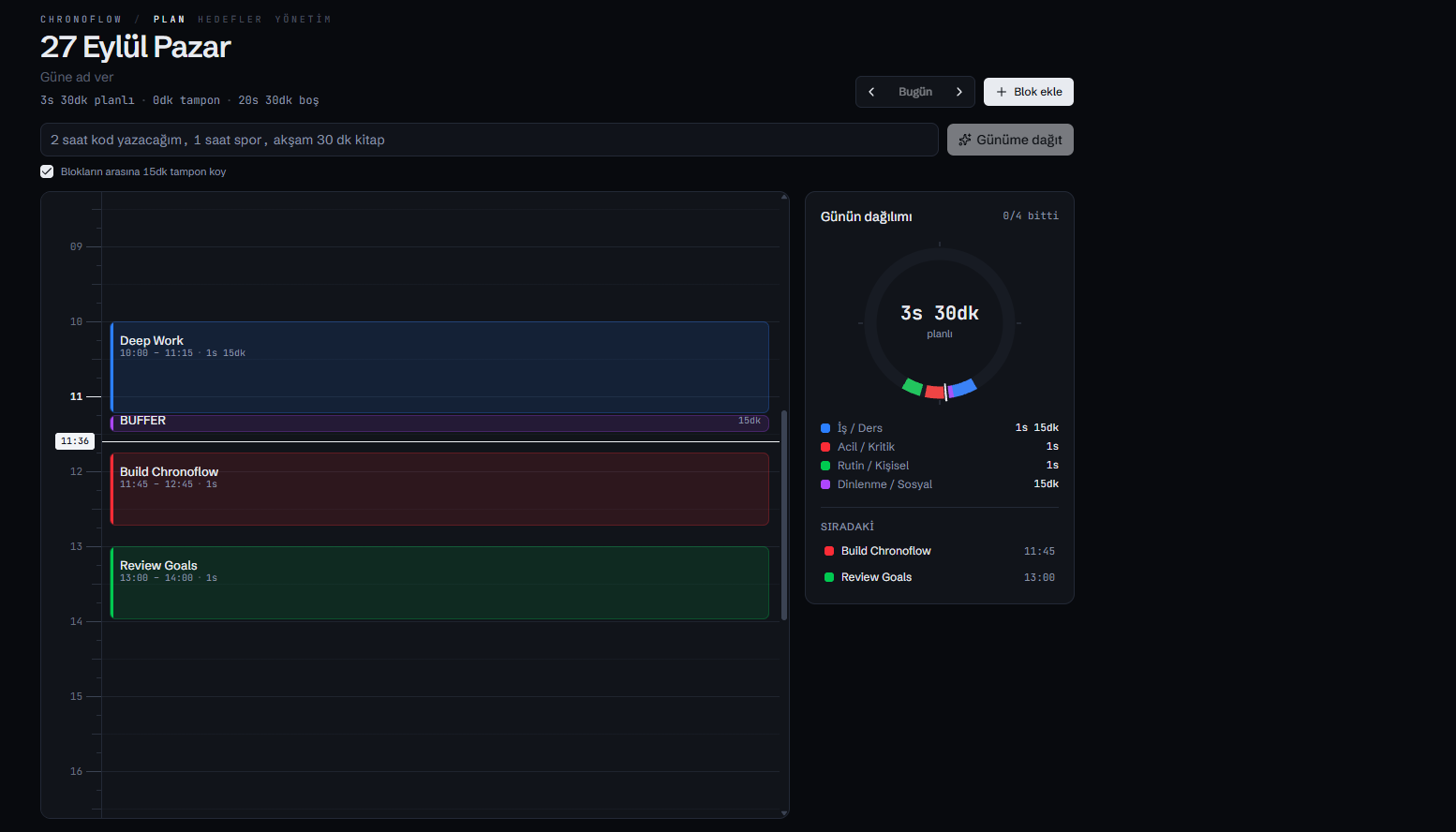Click the plus icon in Blok ekle
Viewport: 1456px width, 832px height.
pos(1002,92)
